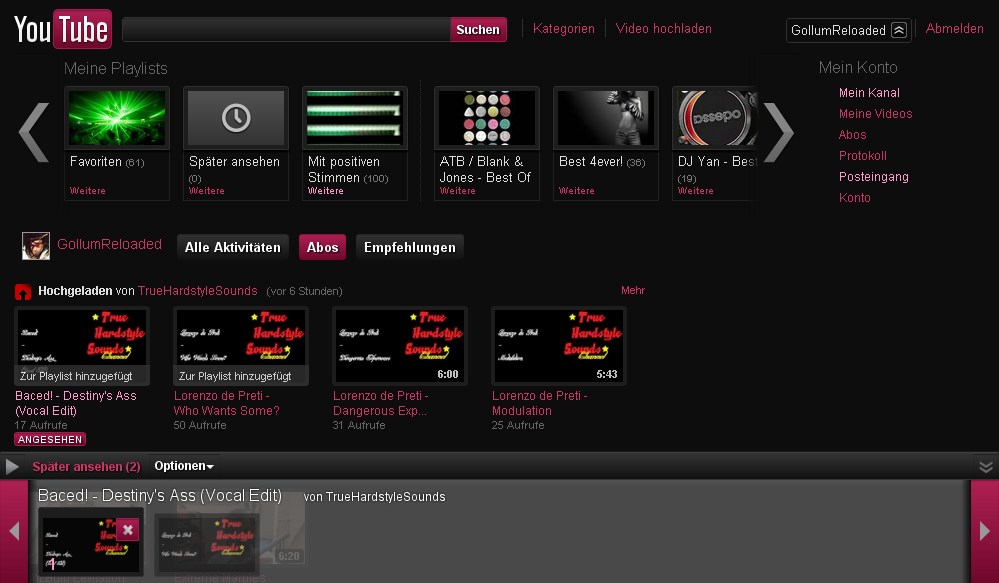999x583 pixels.
Task: Open Who Wants Some? video thumbnail
Action: click(241, 346)
